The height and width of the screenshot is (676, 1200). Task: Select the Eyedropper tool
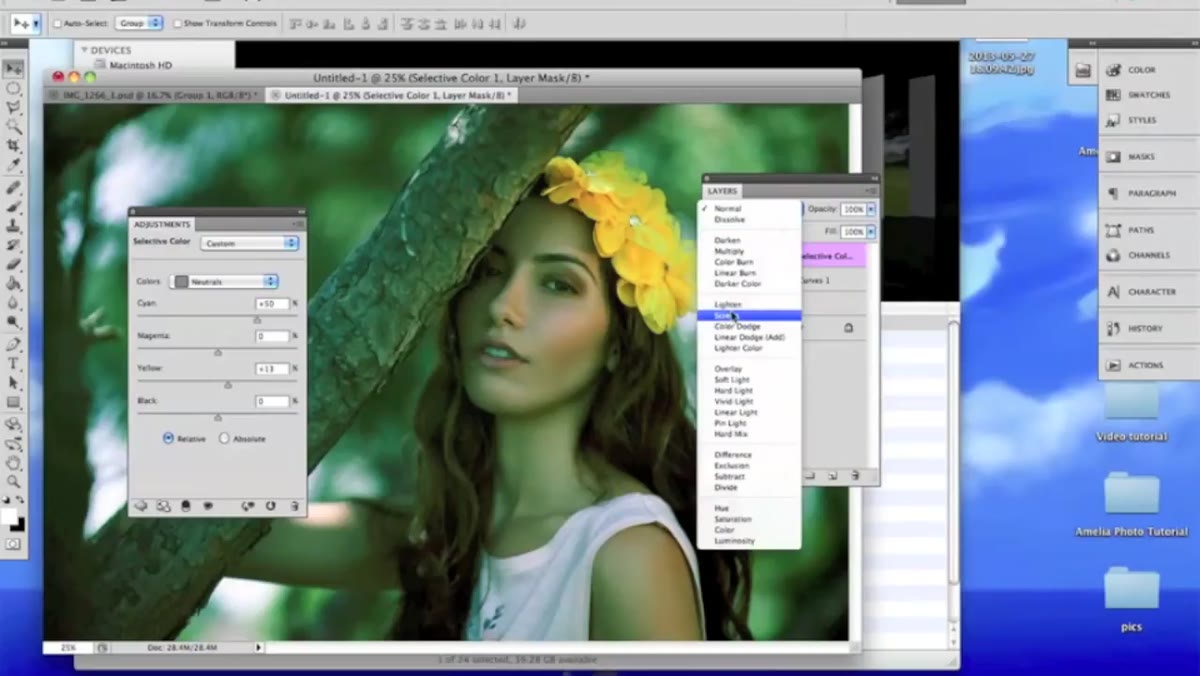click(x=13, y=166)
